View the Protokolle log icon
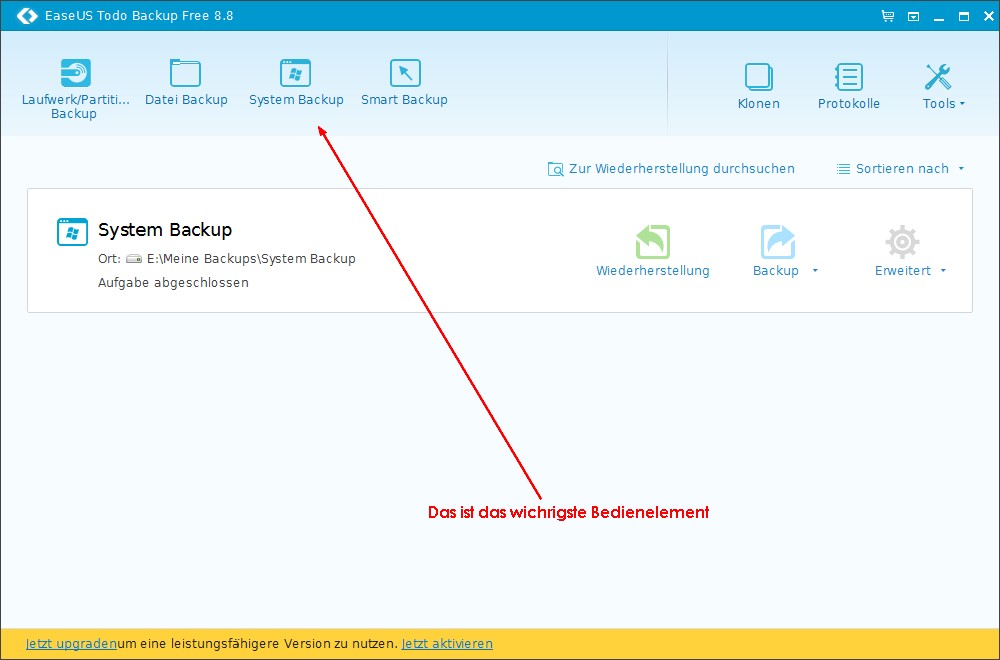 848,78
